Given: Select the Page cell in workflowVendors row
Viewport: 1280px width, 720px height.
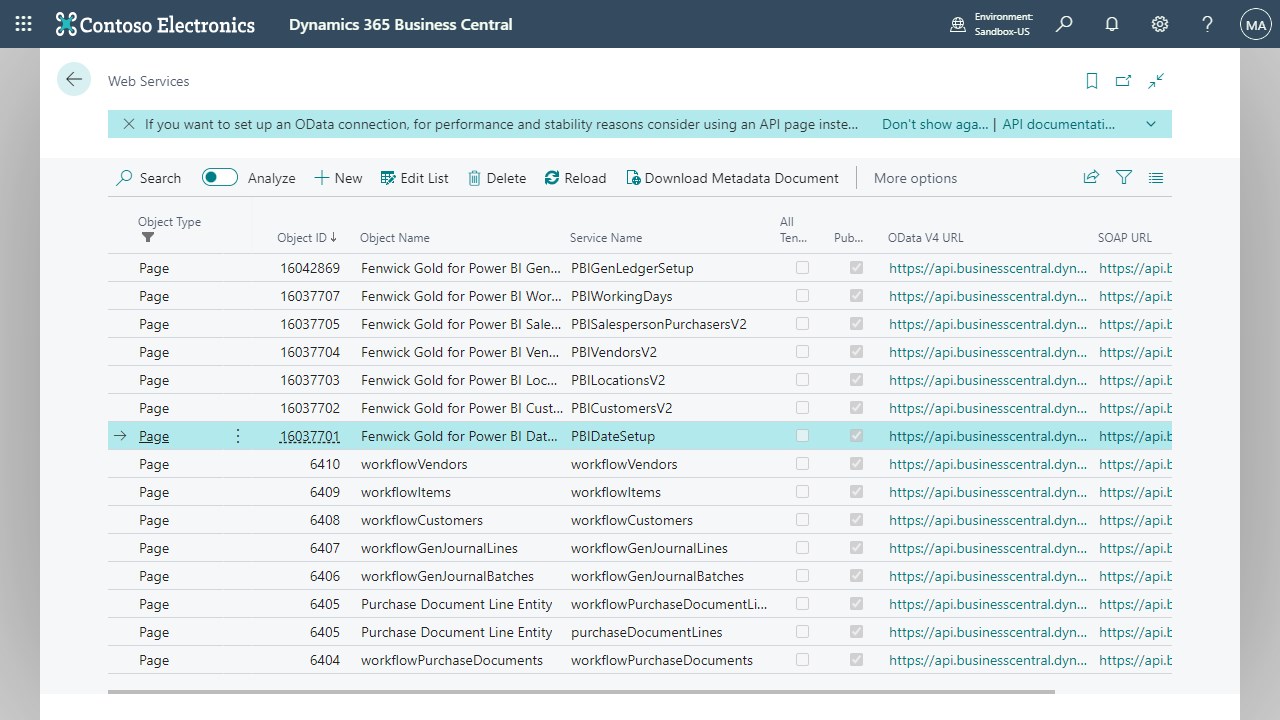Looking at the screenshot, I should [x=154, y=464].
